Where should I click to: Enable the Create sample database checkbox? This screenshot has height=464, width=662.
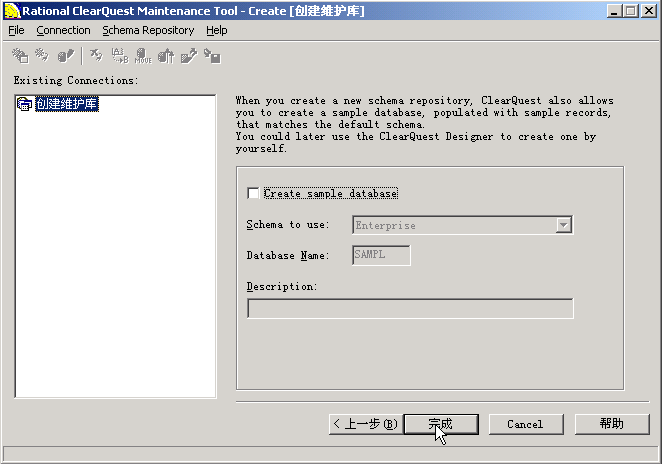[x=253, y=193]
